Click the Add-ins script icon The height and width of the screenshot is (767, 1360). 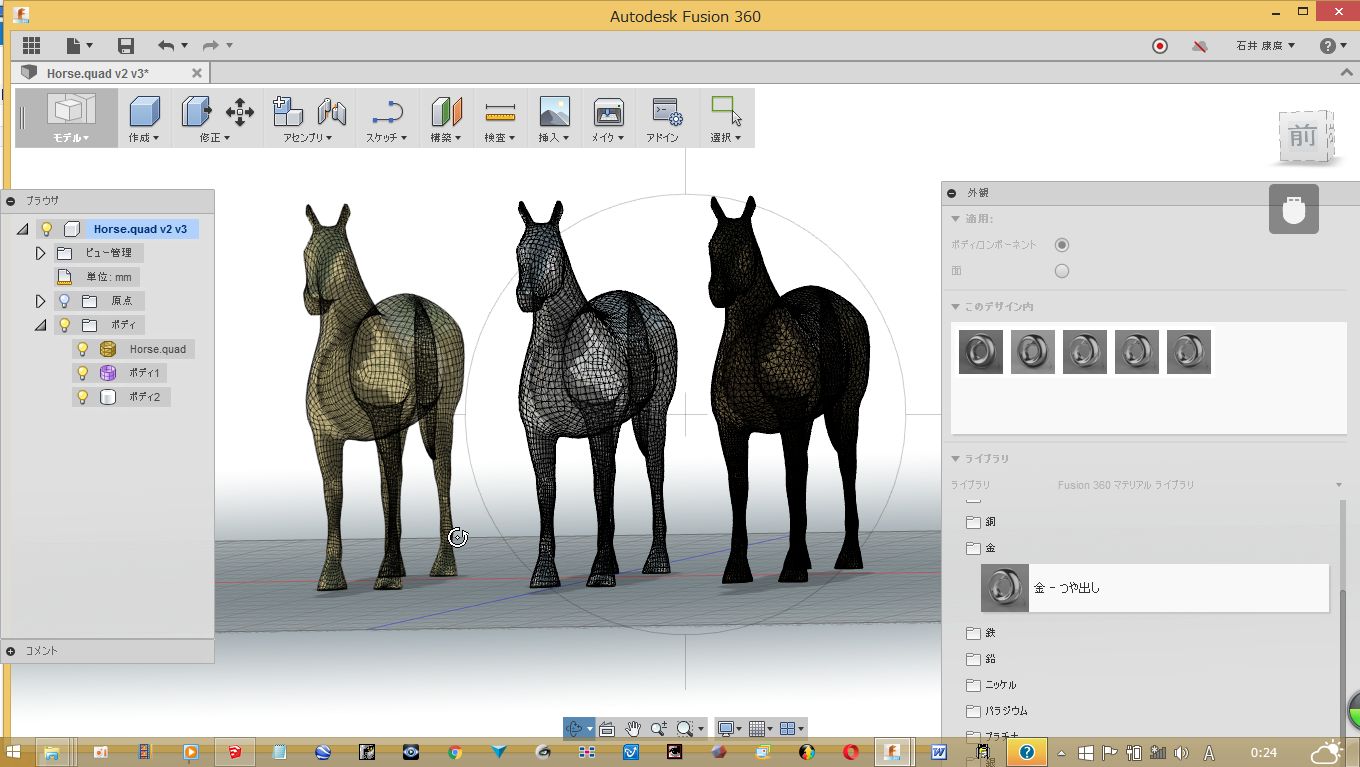[664, 112]
